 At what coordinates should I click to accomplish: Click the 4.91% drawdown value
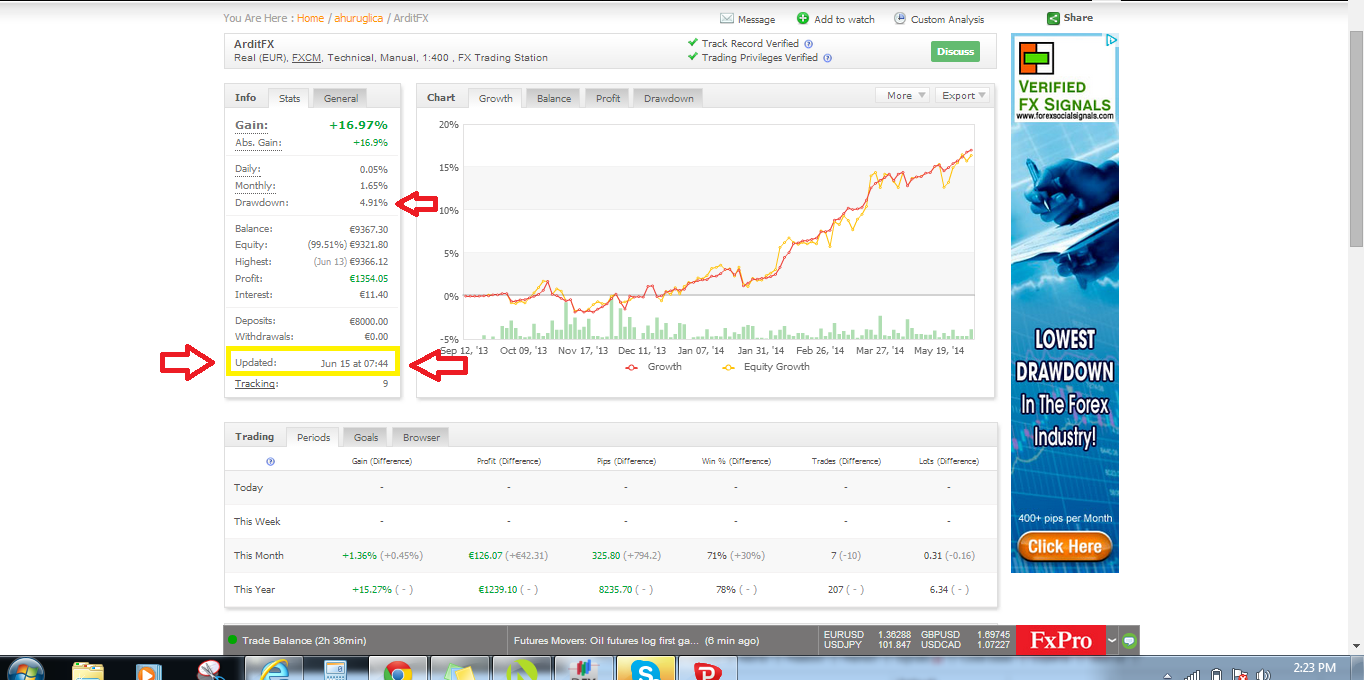coord(374,203)
